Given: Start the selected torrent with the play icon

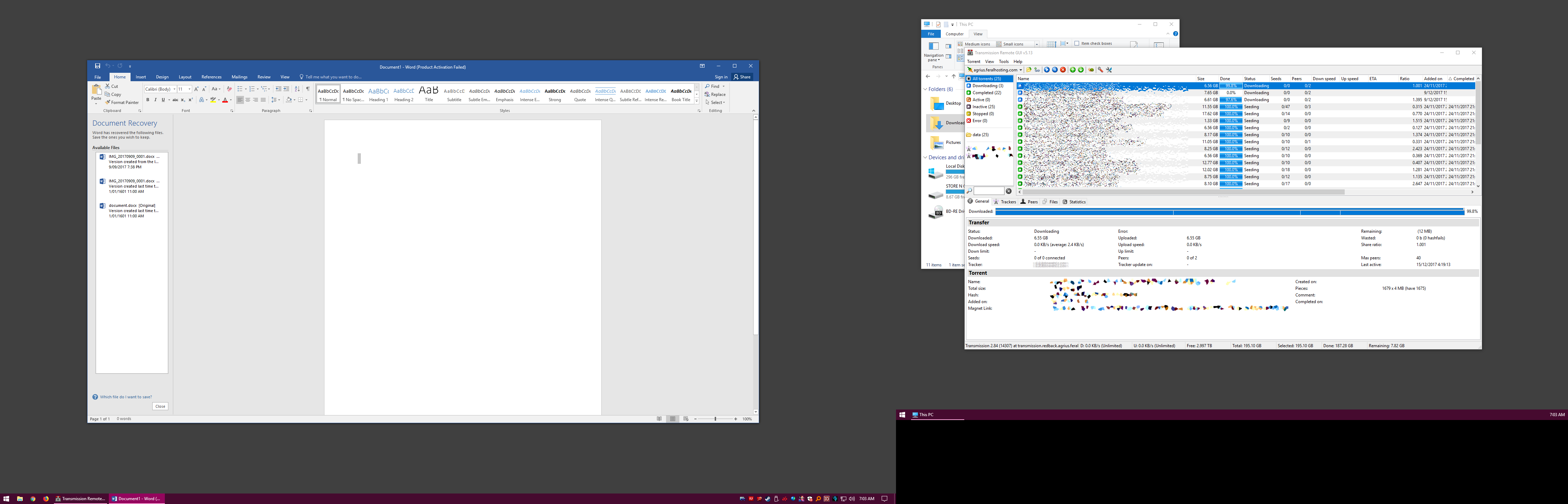Looking at the screenshot, I should (x=1046, y=69).
